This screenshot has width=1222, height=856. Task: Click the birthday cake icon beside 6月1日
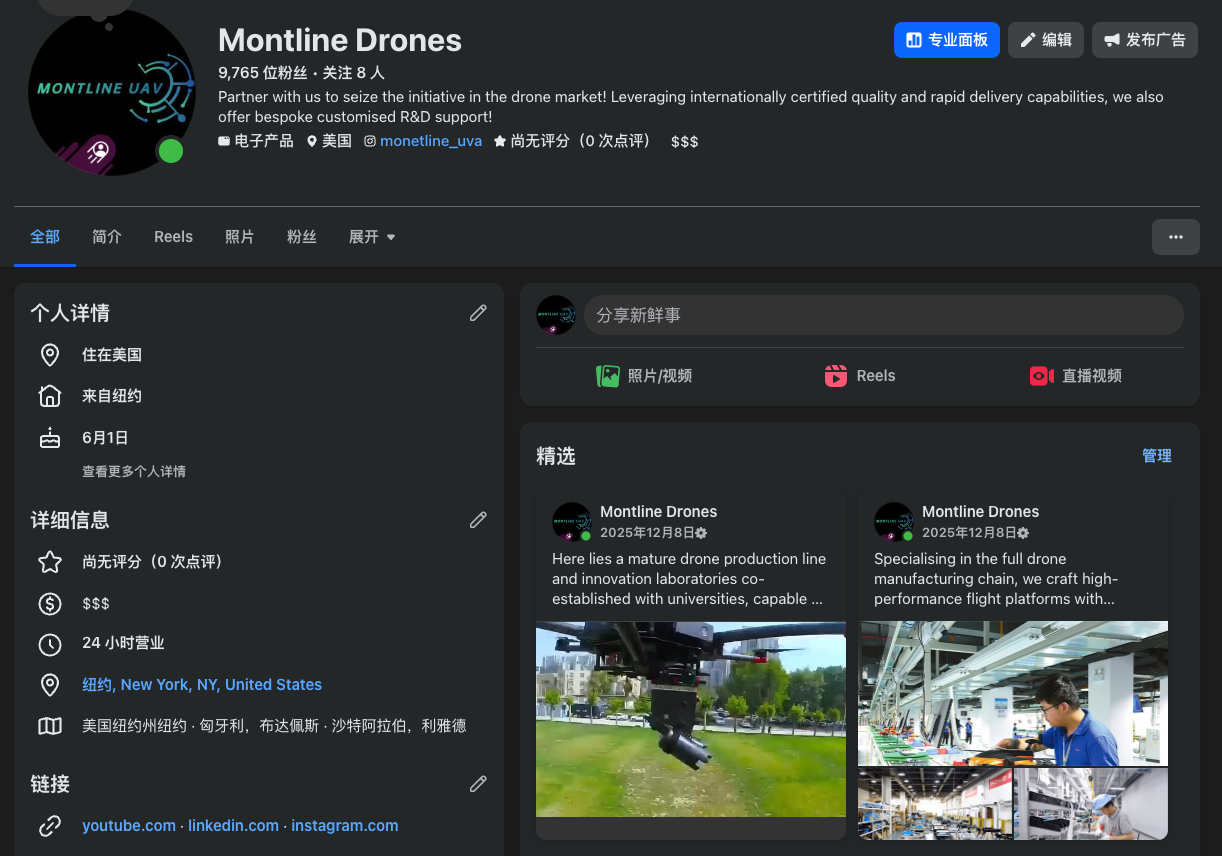coord(50,437)
